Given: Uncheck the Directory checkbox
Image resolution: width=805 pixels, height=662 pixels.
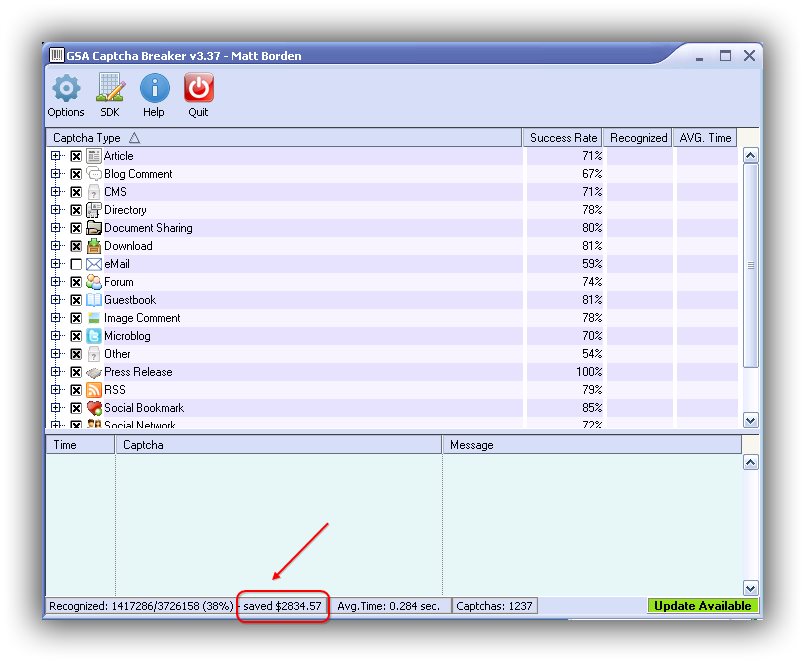Looking at the screenshot, I should tap(76, 210).
